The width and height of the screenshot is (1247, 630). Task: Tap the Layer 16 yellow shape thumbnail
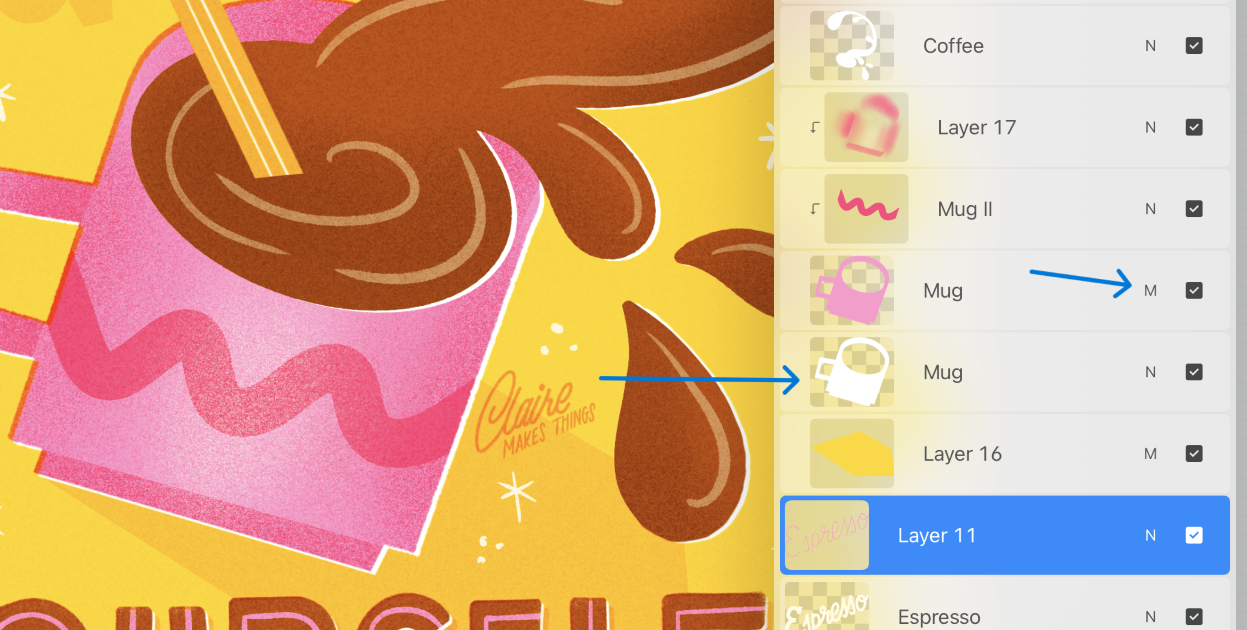[851, 454]
